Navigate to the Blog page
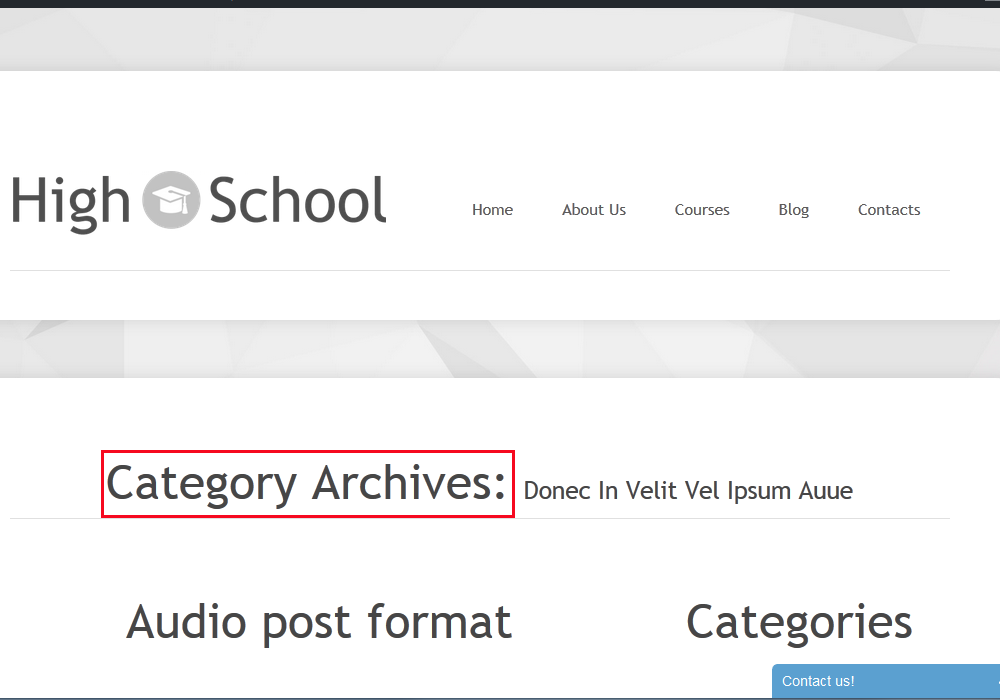Screen dimensions: 1000x700 click(x=794, y=210)
